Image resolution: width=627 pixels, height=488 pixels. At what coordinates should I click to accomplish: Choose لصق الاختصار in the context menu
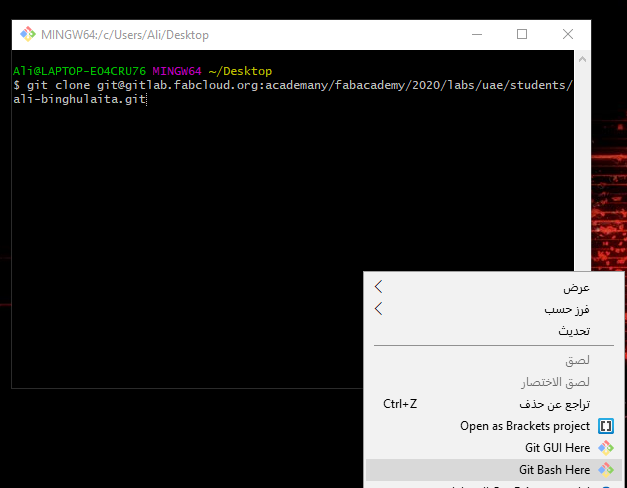[x=556, y=382]
